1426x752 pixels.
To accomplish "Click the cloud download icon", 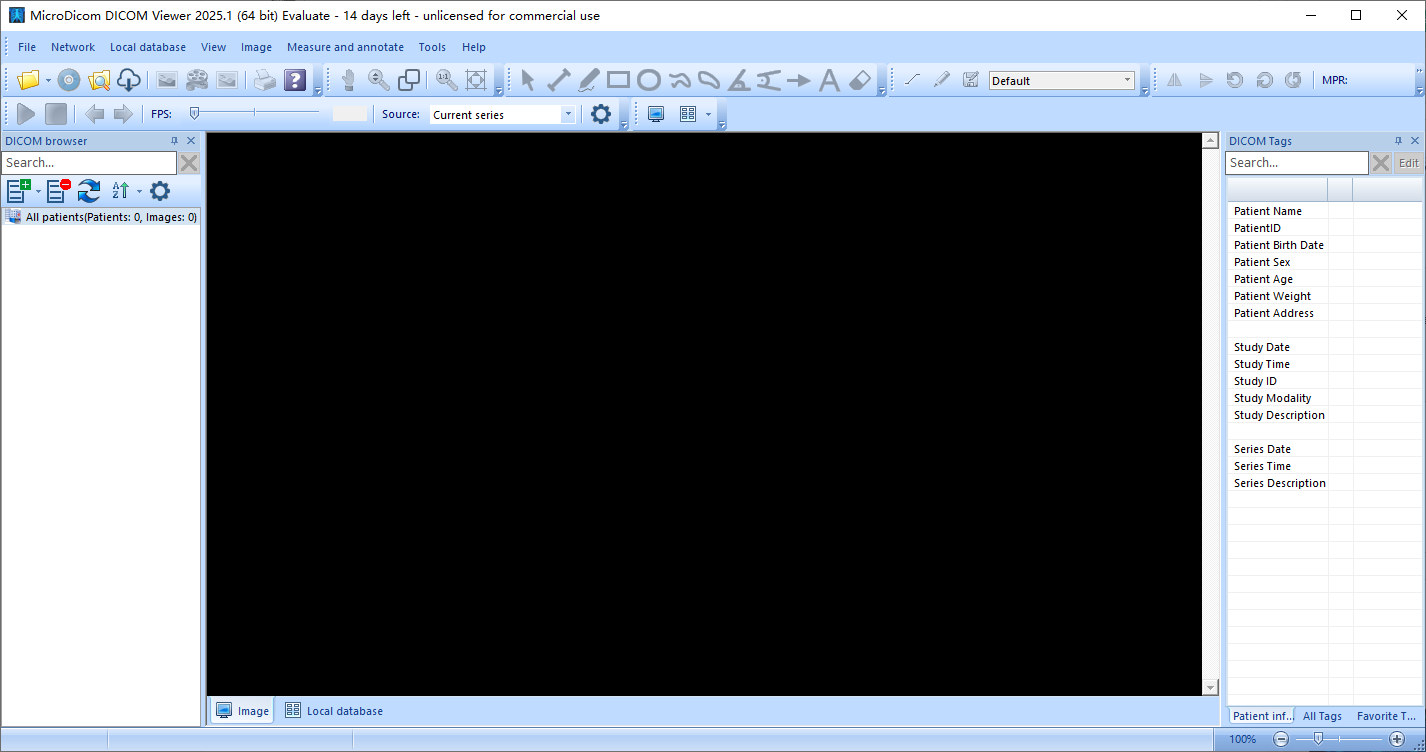I will coord(128,81).
